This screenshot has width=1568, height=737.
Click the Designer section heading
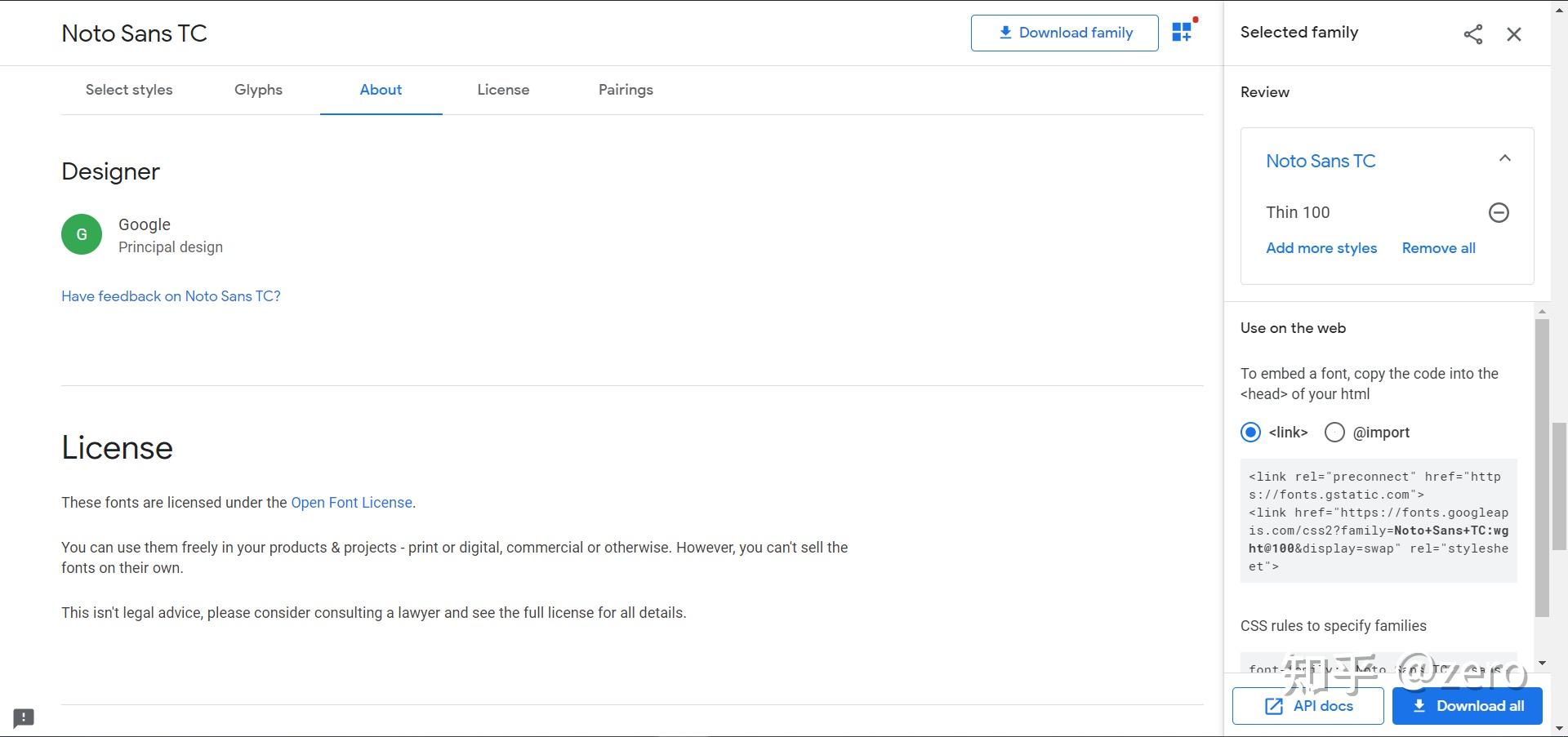[110, 171]
